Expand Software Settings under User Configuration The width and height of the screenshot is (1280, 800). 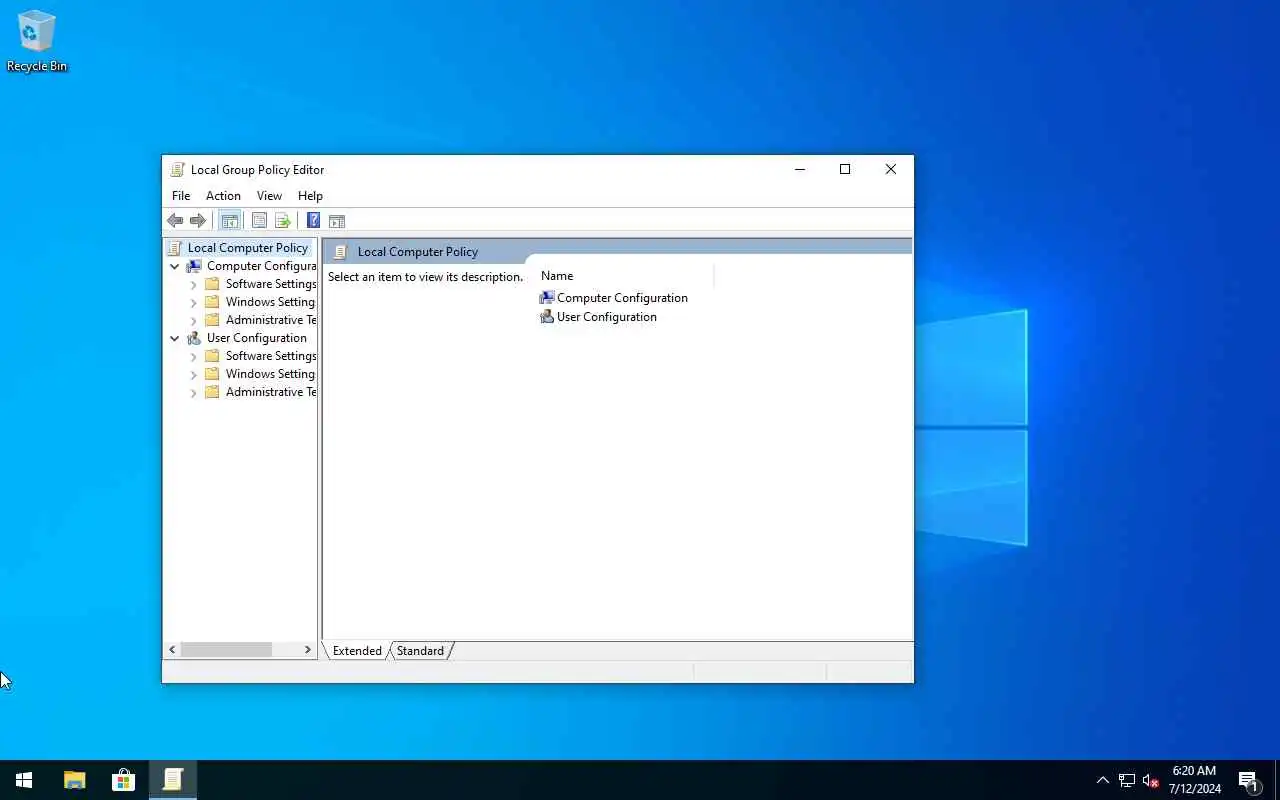pos(194,357)
